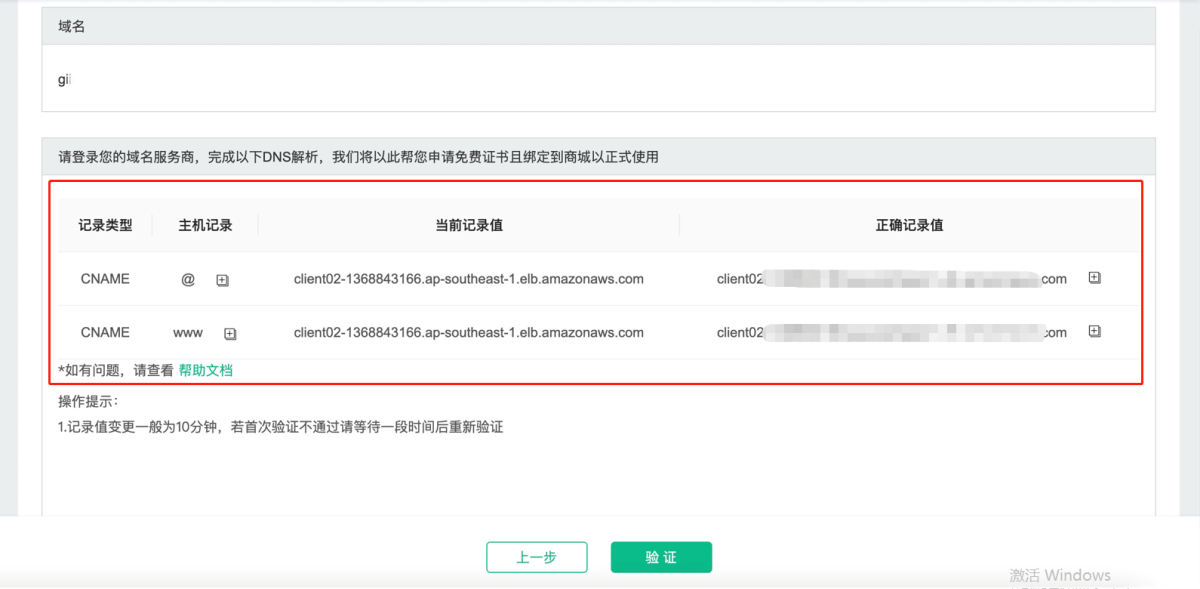Click the 上一步 button
The image size is (1200, 589).
(536, 557)
